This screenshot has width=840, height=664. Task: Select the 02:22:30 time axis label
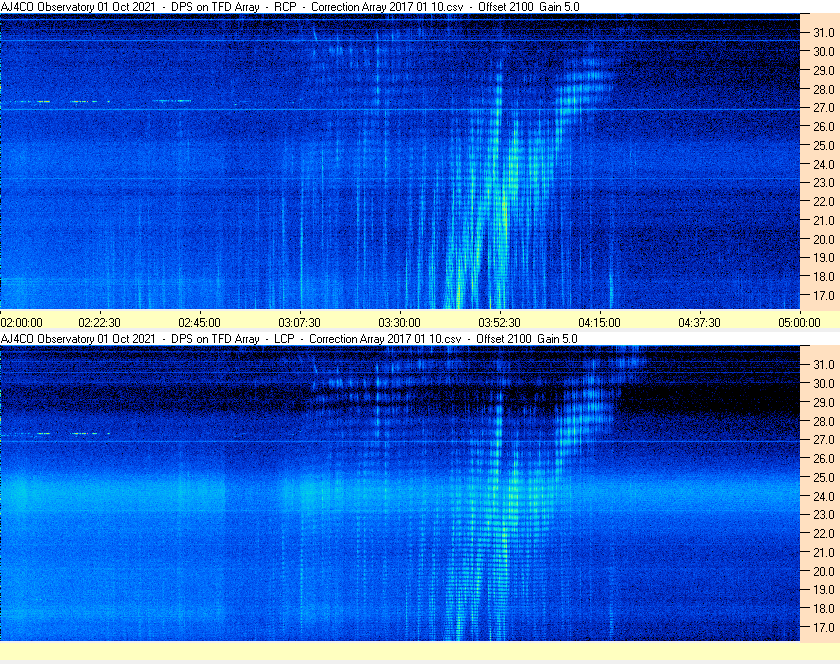click(100, 323)
